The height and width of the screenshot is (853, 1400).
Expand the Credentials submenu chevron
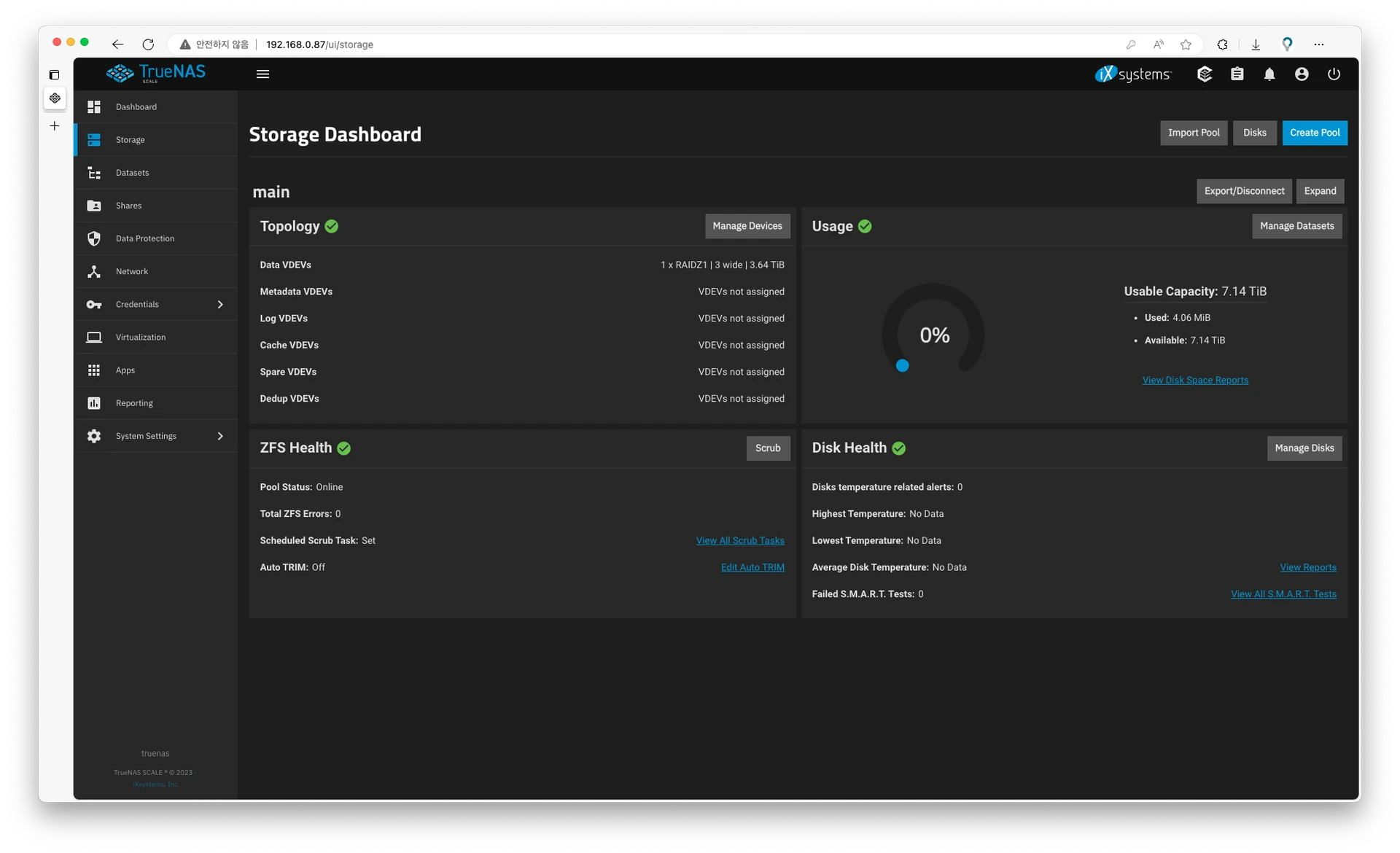(220, 305)
